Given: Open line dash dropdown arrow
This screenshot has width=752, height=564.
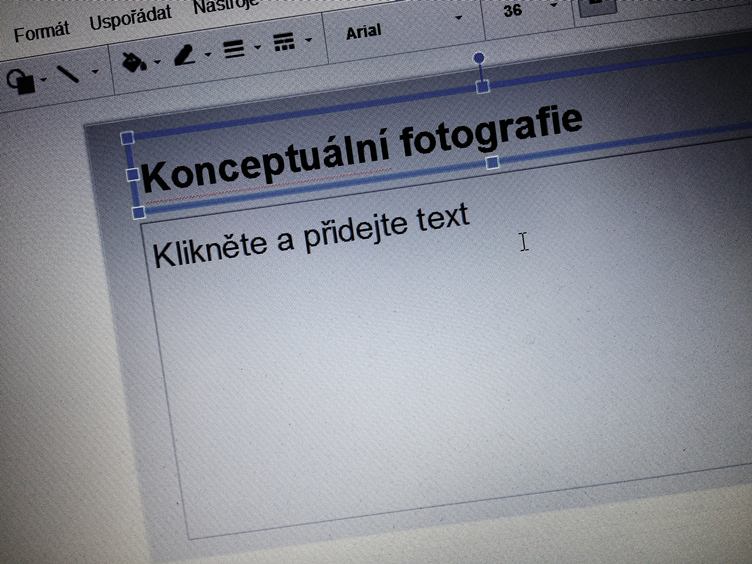Looking at the screenshot, I should point(308,40).
